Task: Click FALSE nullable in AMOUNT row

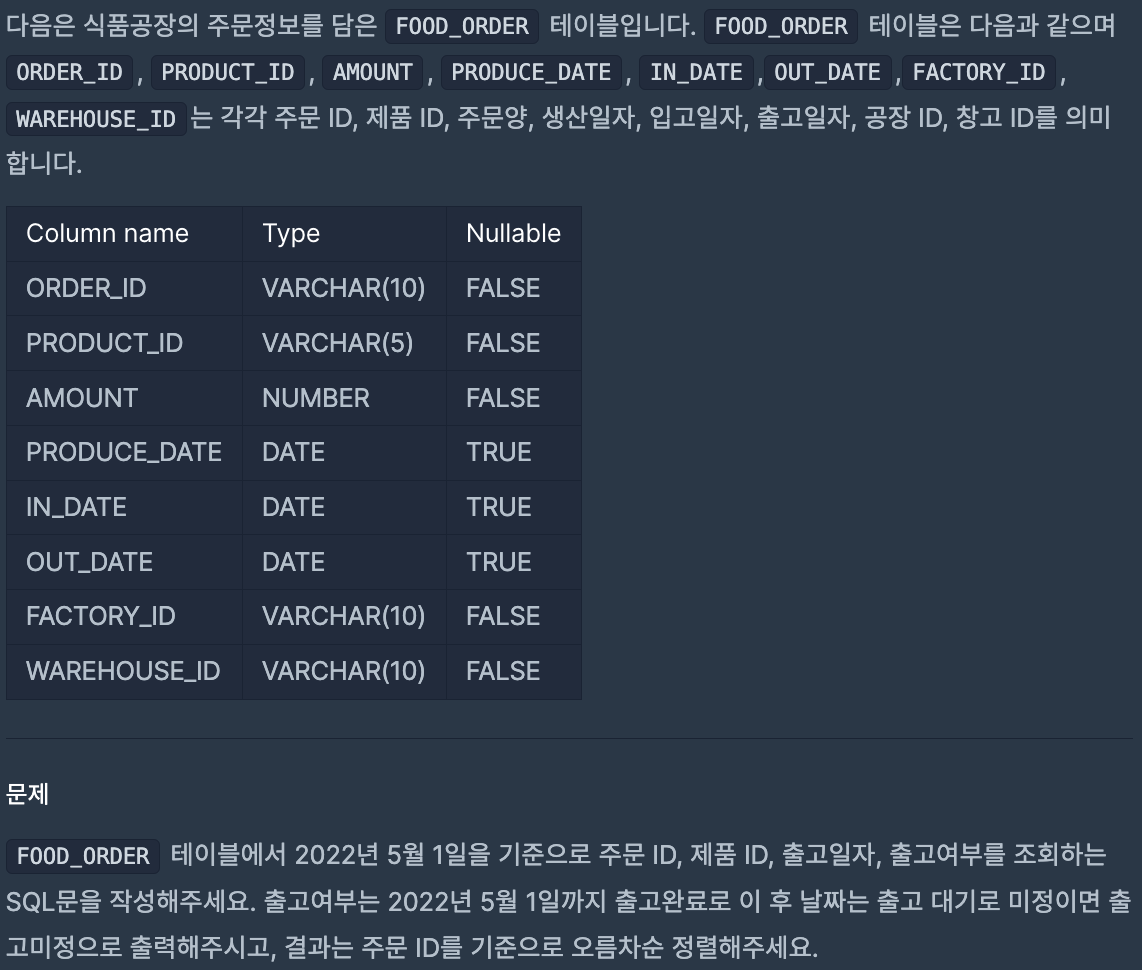Action: click(x=513, y=398)
